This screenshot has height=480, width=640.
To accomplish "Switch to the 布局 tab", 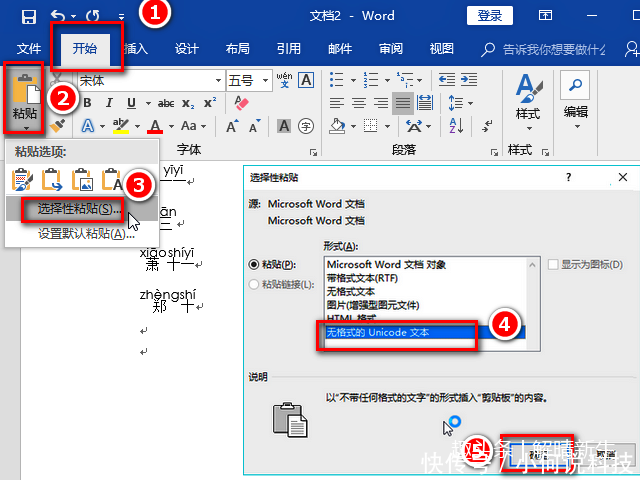I will coord(238,49).
